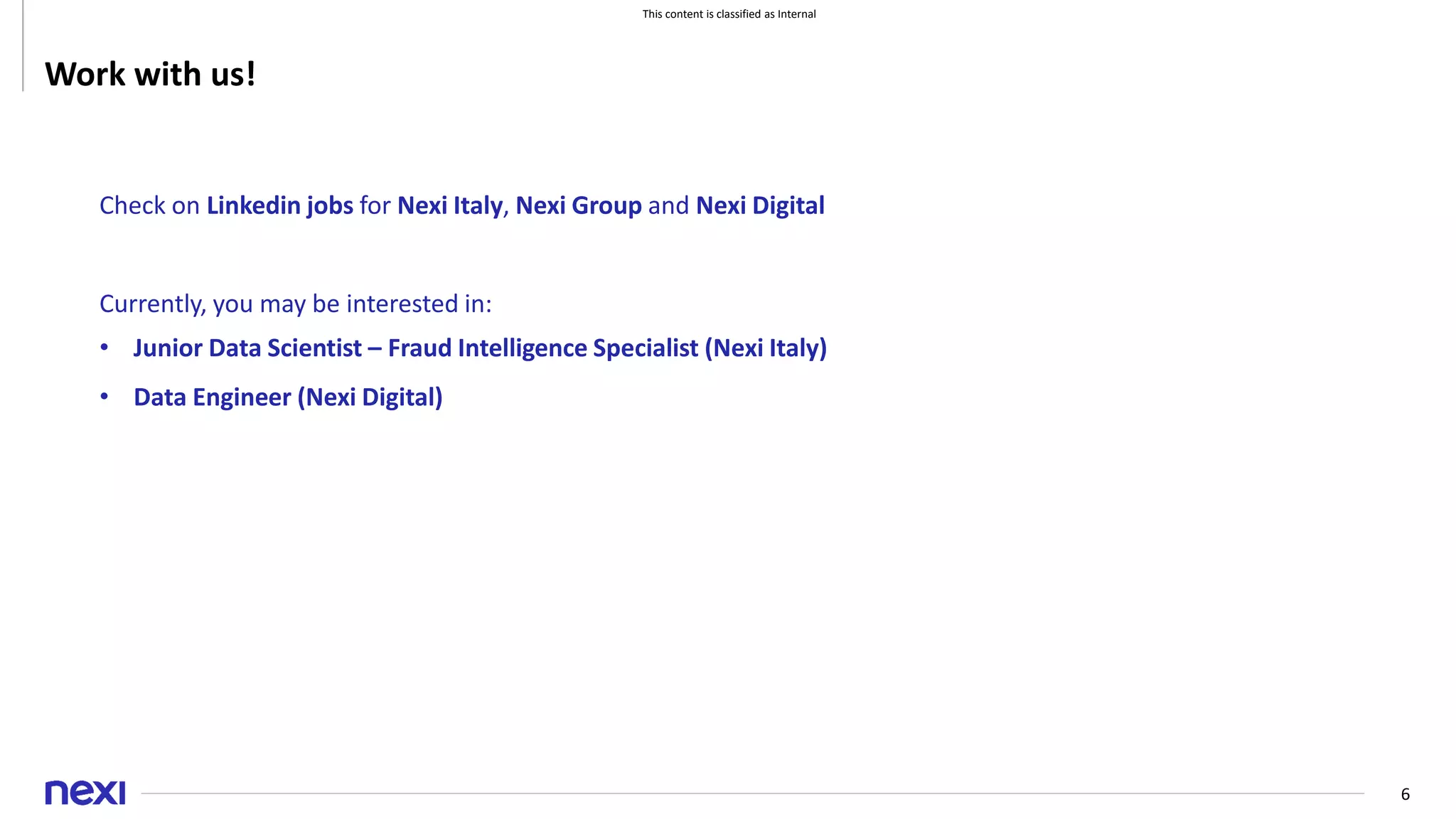Click the 'Nexi Italy' bold text in the first line
The width and height of the screenshot is (1456, 819).
click(x=450, y=205)
